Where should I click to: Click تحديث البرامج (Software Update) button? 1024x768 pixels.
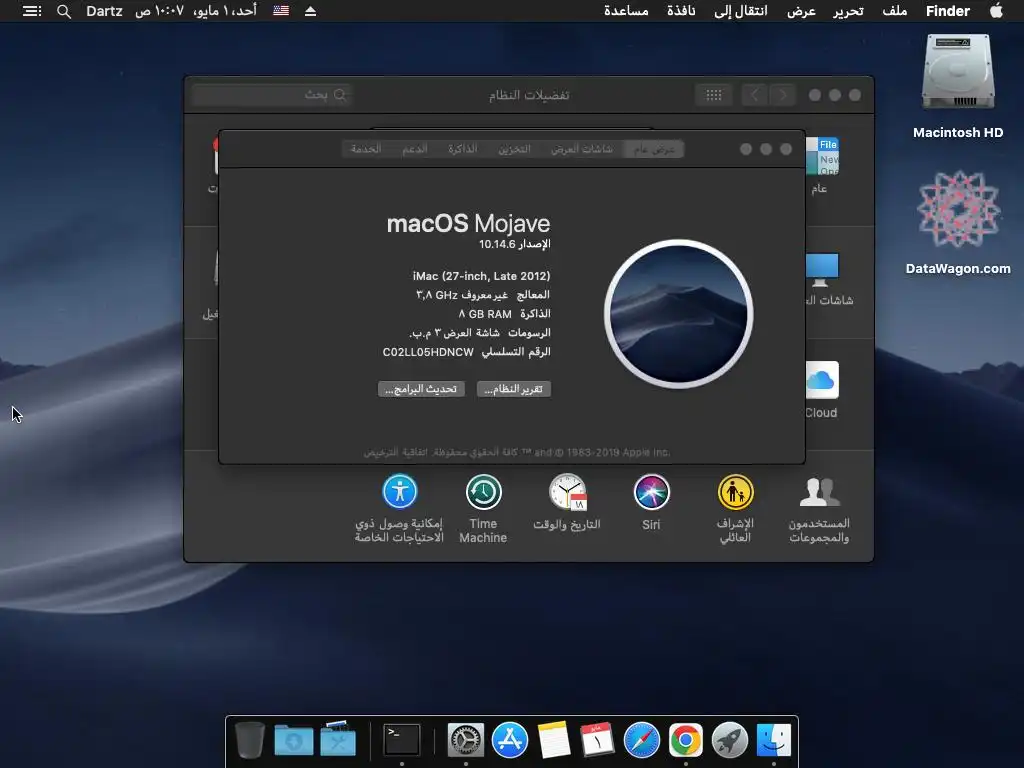coord(421,389)
